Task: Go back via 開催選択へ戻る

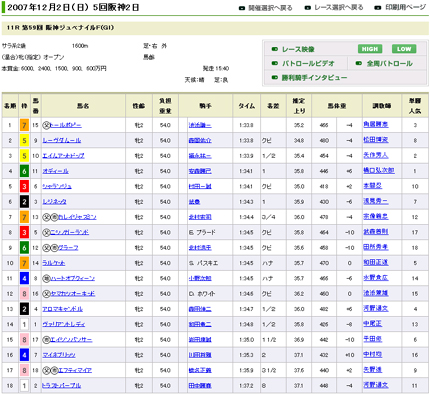Action: click(x=270, y=8)
